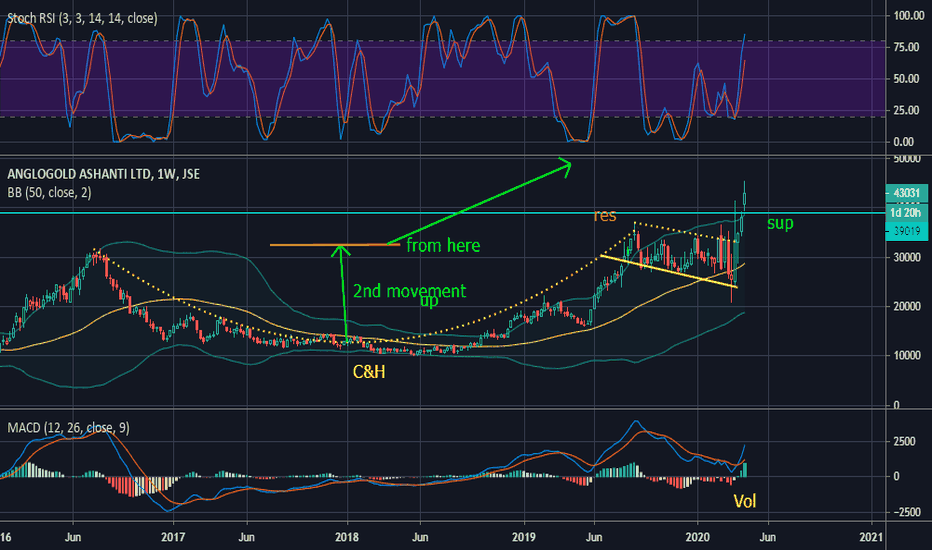Select the green diagonal arrow drawing

coord(479,202)
